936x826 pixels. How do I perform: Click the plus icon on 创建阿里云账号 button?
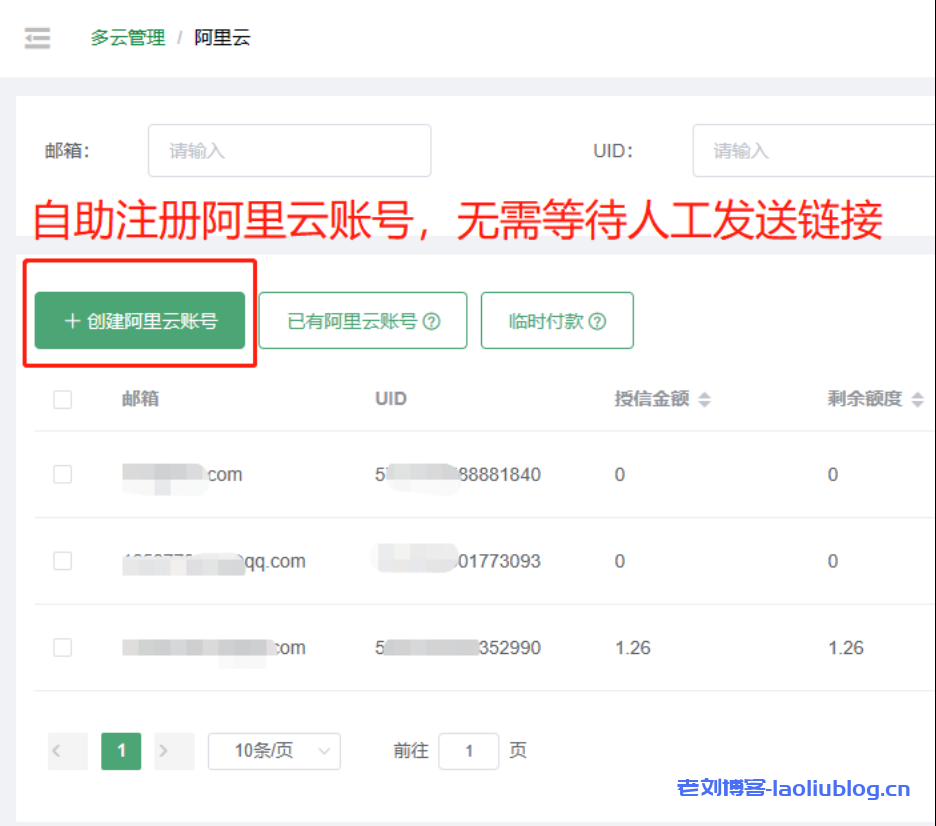pyautogui.click(x=71, y=320)
